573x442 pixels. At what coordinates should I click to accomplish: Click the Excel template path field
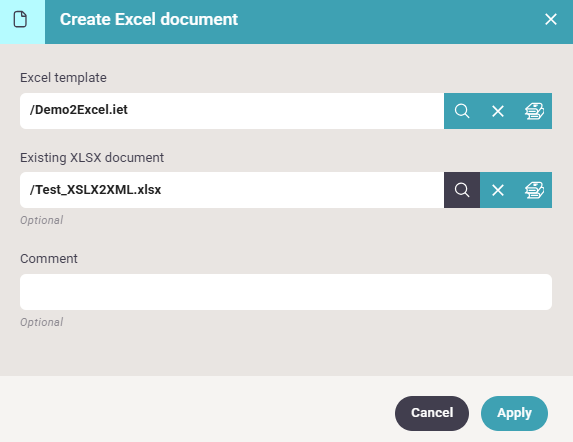point(232,111)
